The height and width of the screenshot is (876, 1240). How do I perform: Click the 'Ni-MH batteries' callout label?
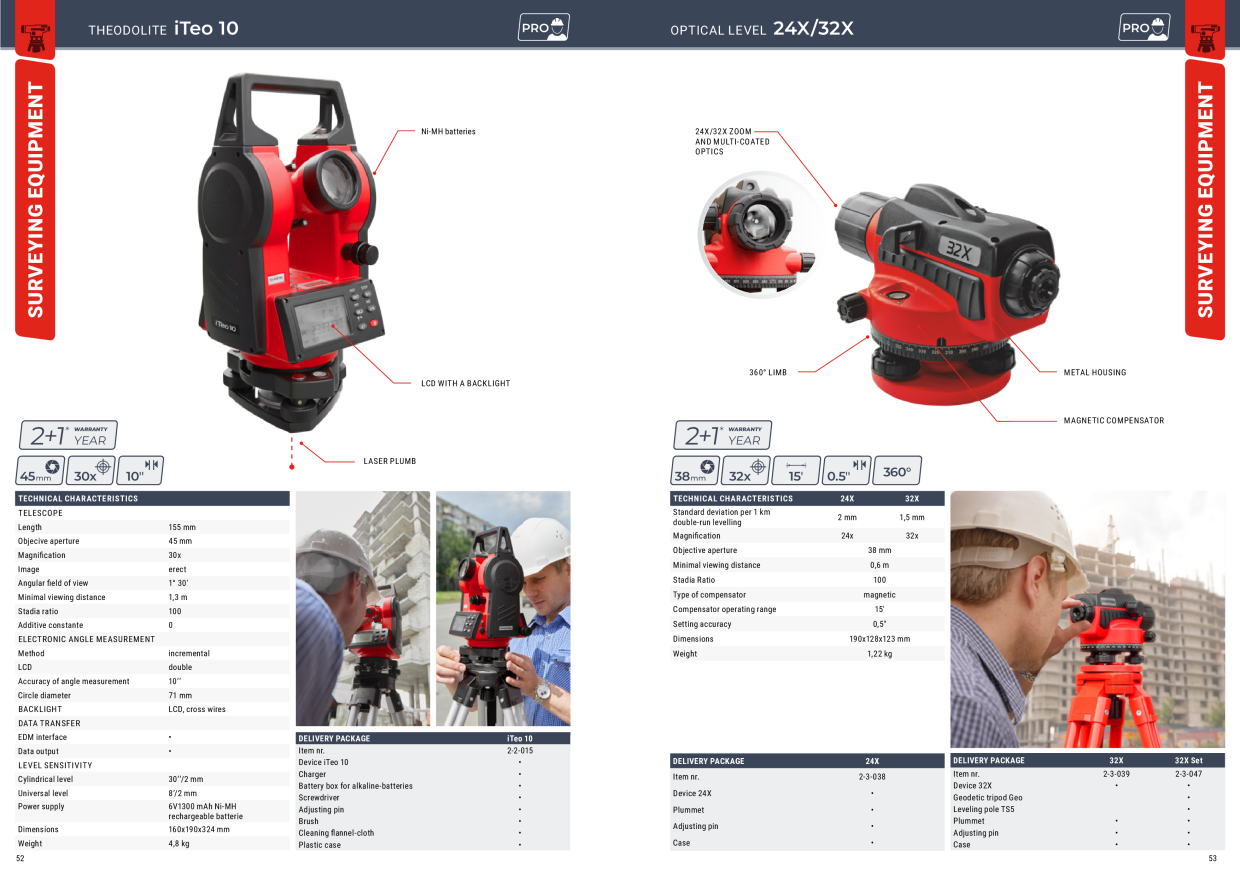tap(448, 131)
